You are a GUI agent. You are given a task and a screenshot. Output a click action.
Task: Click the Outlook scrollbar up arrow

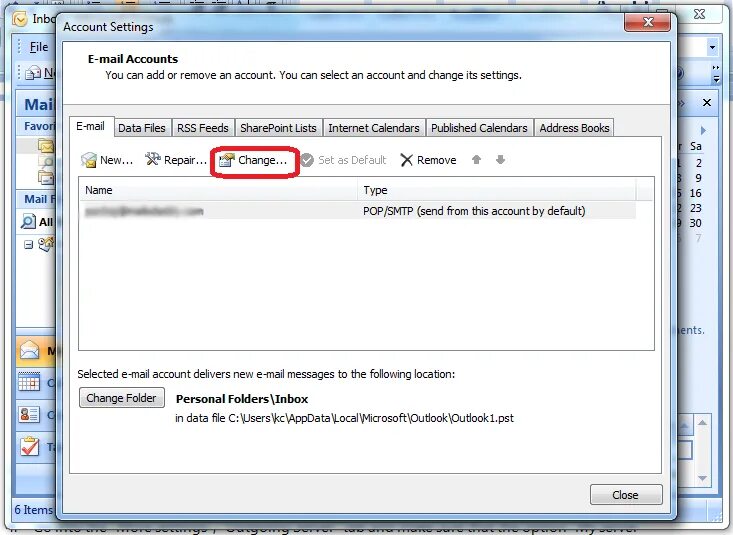pyautogui.click(x=703, y=423)
